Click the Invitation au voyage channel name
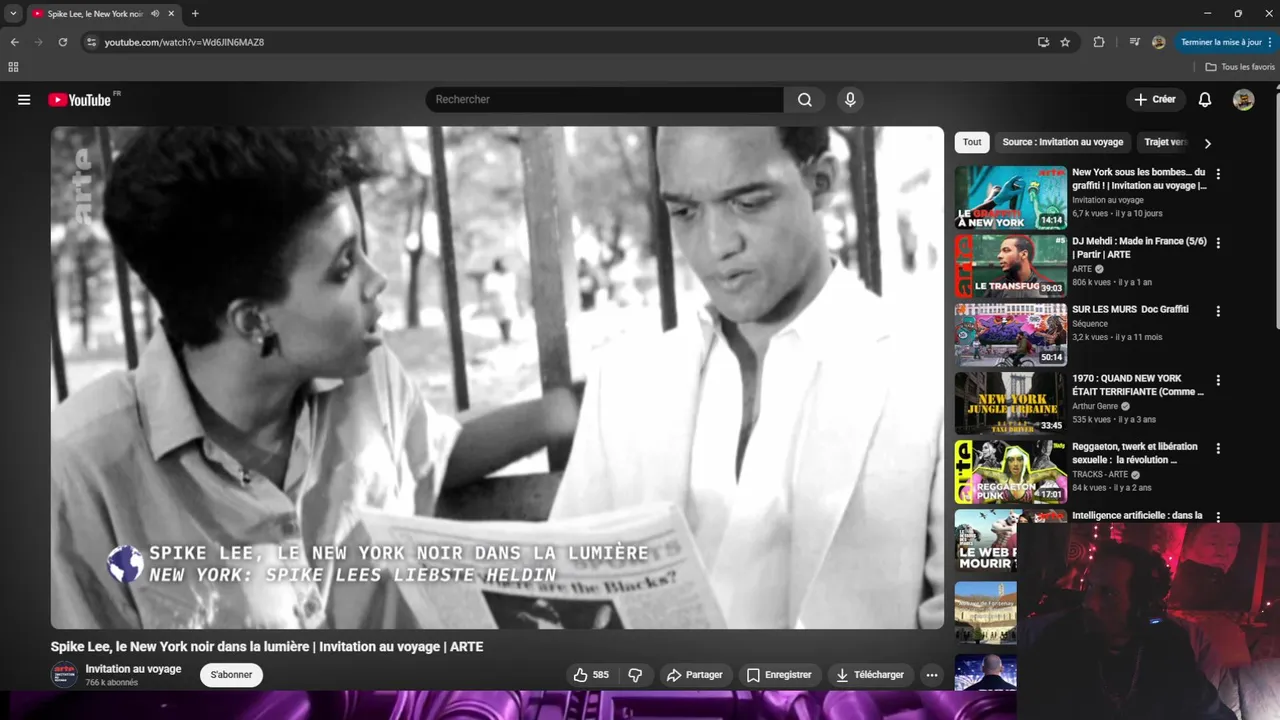1280x720 pixels. click(133, 669)
